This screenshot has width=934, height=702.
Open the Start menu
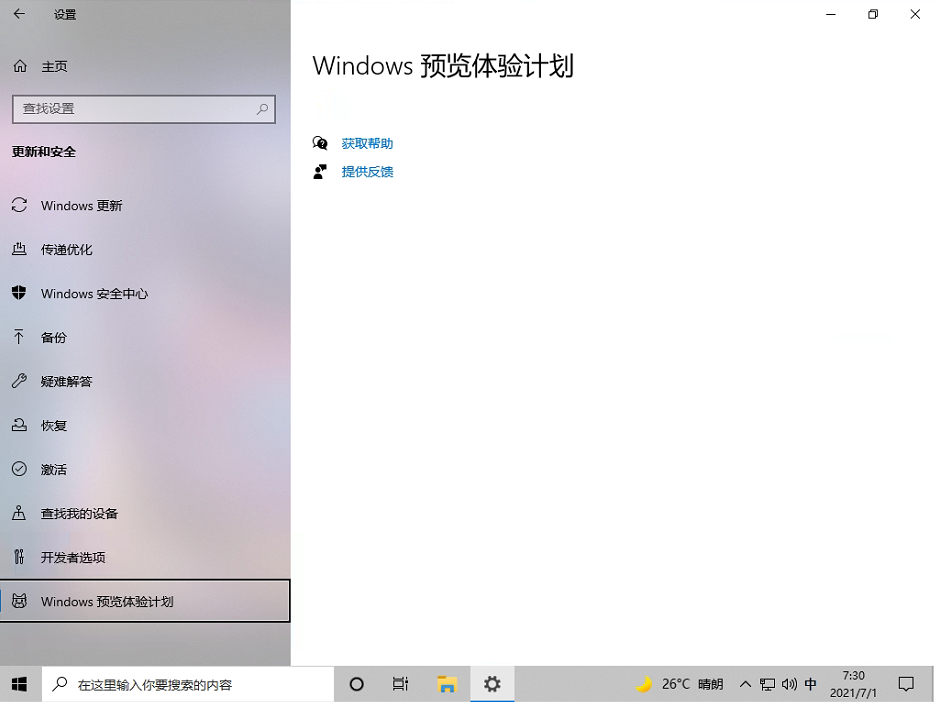[16, 684]
